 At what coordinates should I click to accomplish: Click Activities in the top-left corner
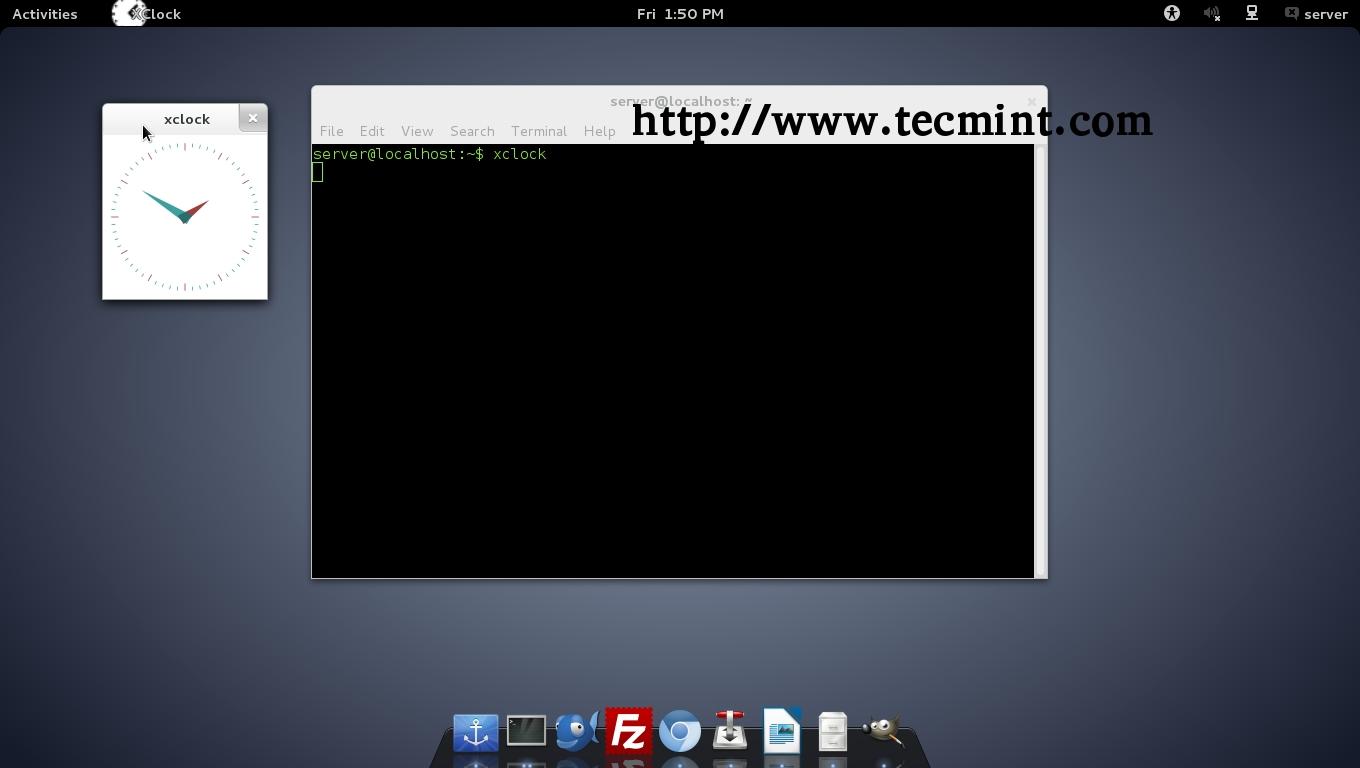44,13
